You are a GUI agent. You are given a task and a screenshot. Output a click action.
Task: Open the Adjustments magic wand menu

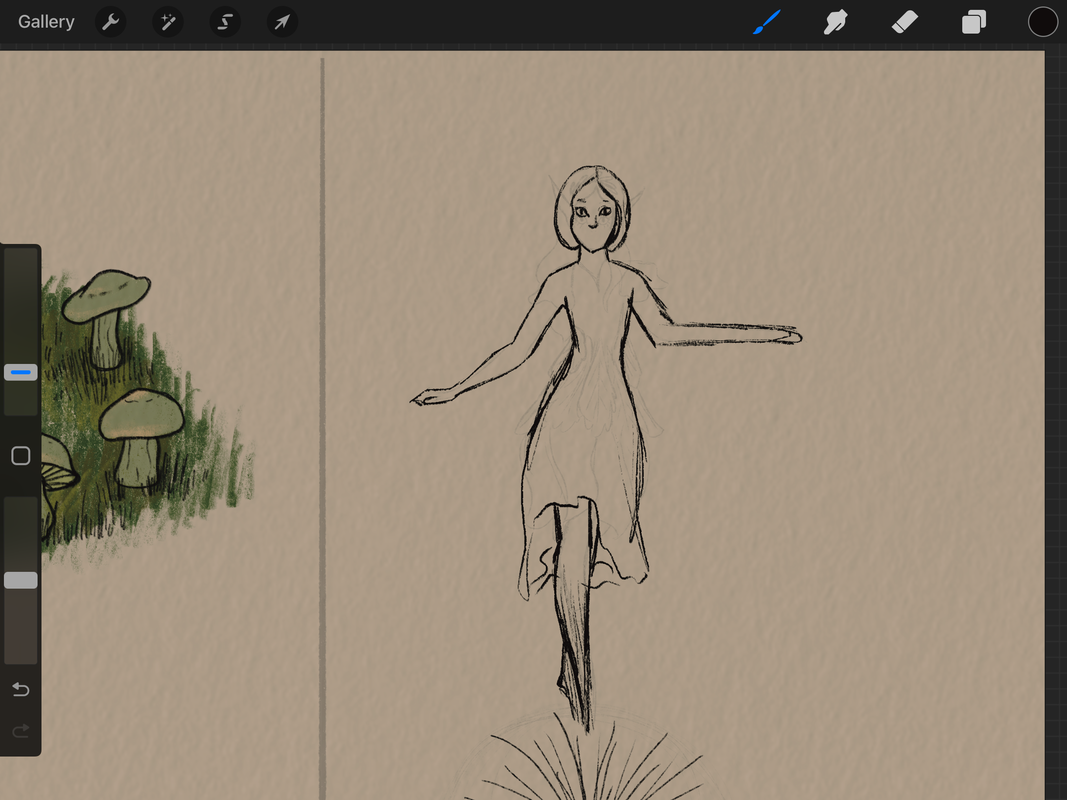coord(167,22)
